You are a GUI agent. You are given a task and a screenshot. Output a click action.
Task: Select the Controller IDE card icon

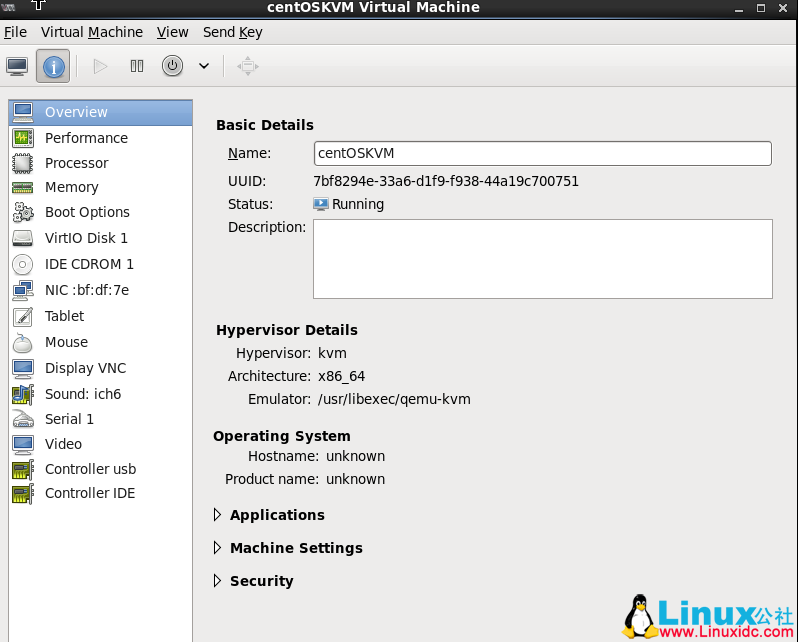(23, 493)
